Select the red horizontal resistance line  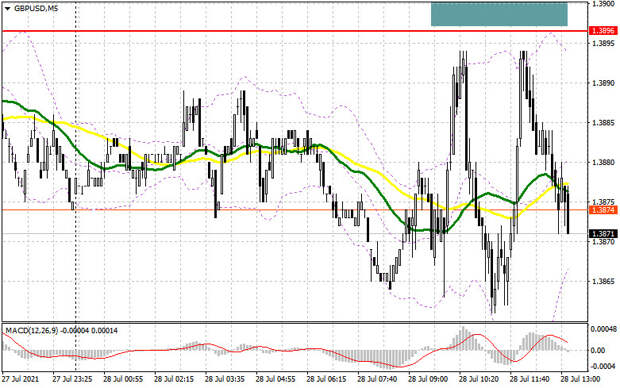pyautogui.click(x=295, y=30)
